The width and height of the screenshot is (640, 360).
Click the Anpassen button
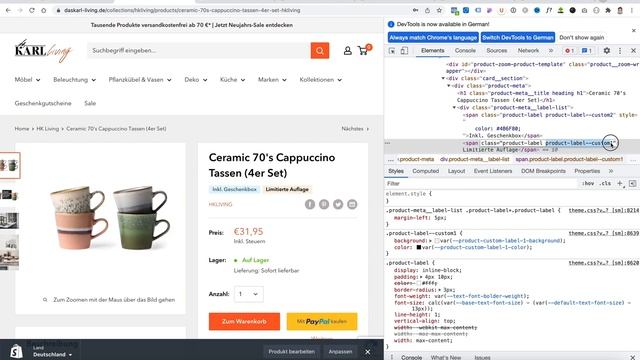pyautogui.click(x=340, y=351)
